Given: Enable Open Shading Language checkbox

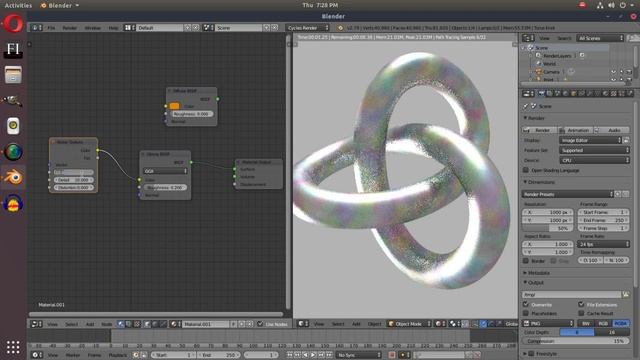Looking at the screenshot, I should 526,170.
